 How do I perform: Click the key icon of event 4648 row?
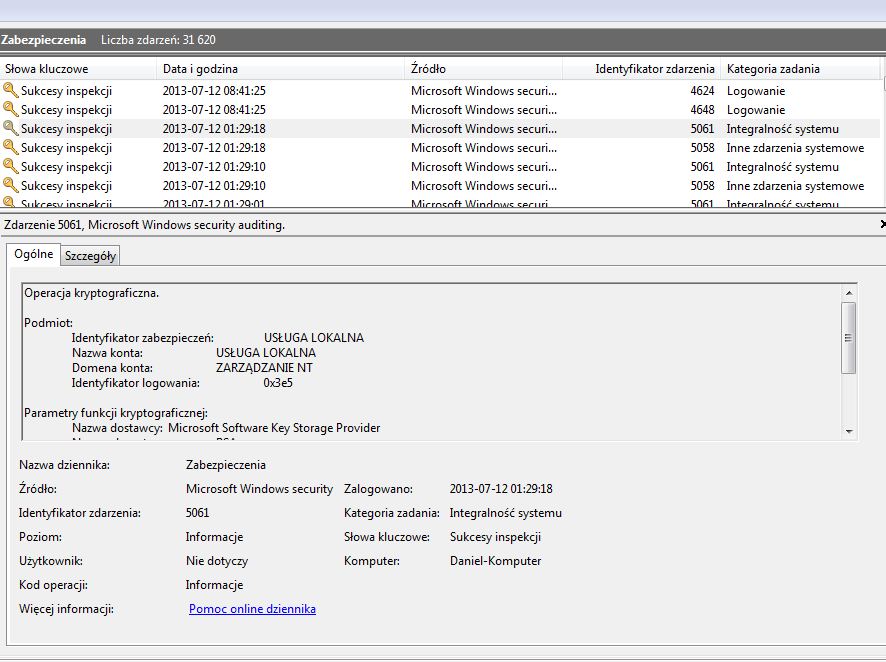tap(11, 110)
